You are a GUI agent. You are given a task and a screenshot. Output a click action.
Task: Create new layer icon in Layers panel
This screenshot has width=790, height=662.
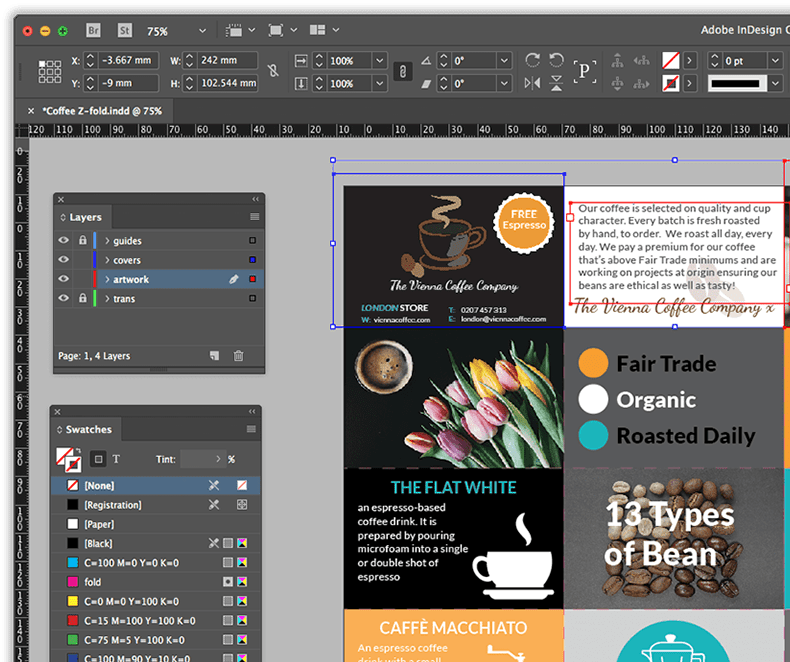coord(215,356)
